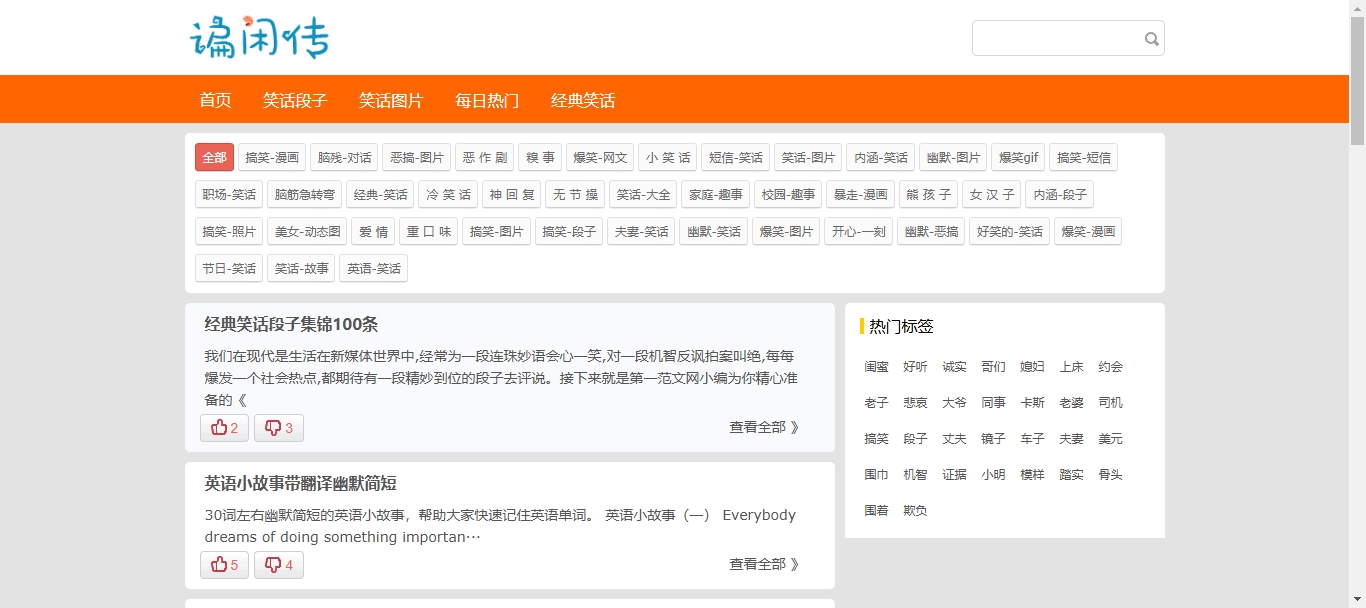Downvote the 经典笑话段子集锦100条 post

pos(278,428)
